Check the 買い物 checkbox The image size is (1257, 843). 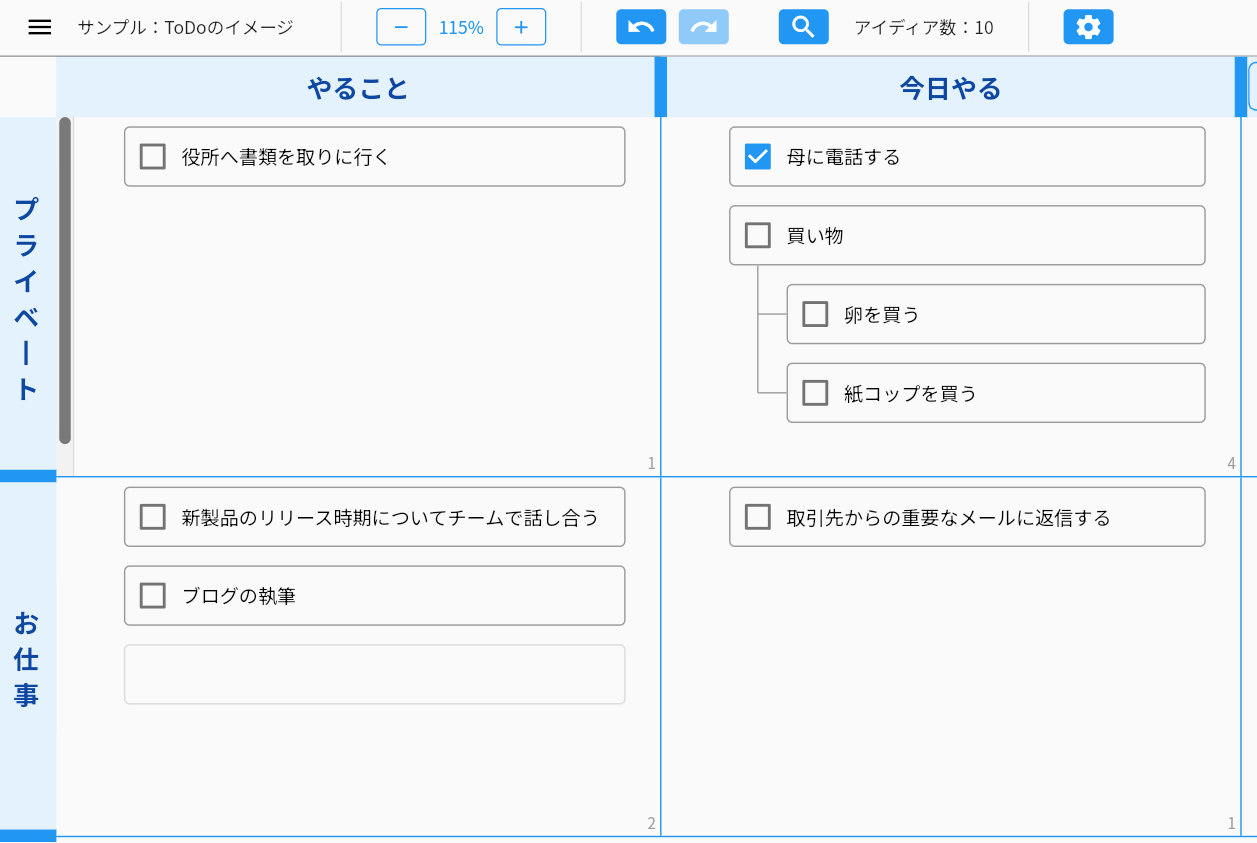point(758,236)
